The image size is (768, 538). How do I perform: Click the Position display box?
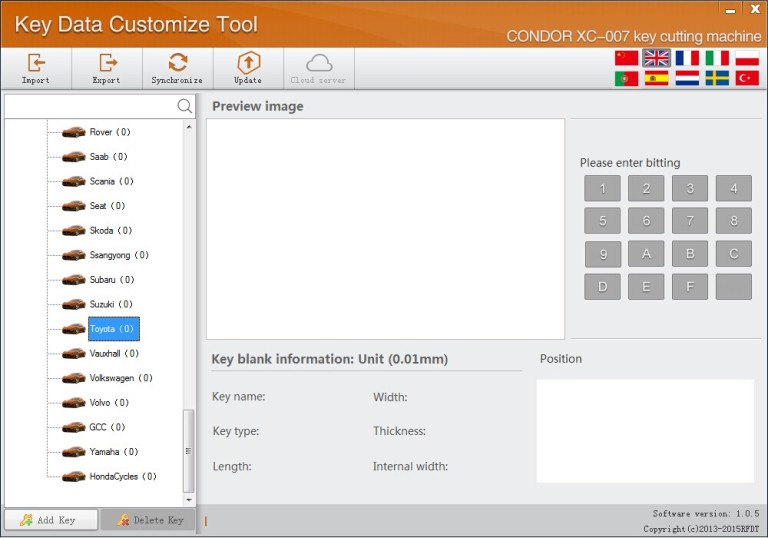(646, 431)
